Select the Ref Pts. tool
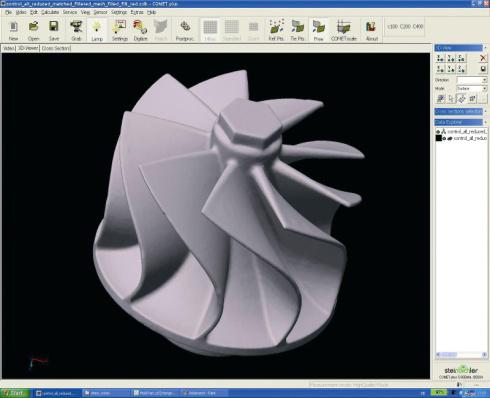 tap(276, 30)
